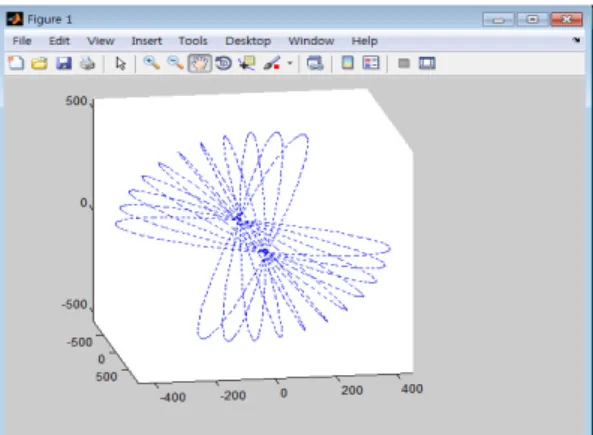Image resolution: width=593 pixels, height=435 pixels.
Task: Click the vertical axis label 500
Action: pyautogui.click(x=76, y=101)
